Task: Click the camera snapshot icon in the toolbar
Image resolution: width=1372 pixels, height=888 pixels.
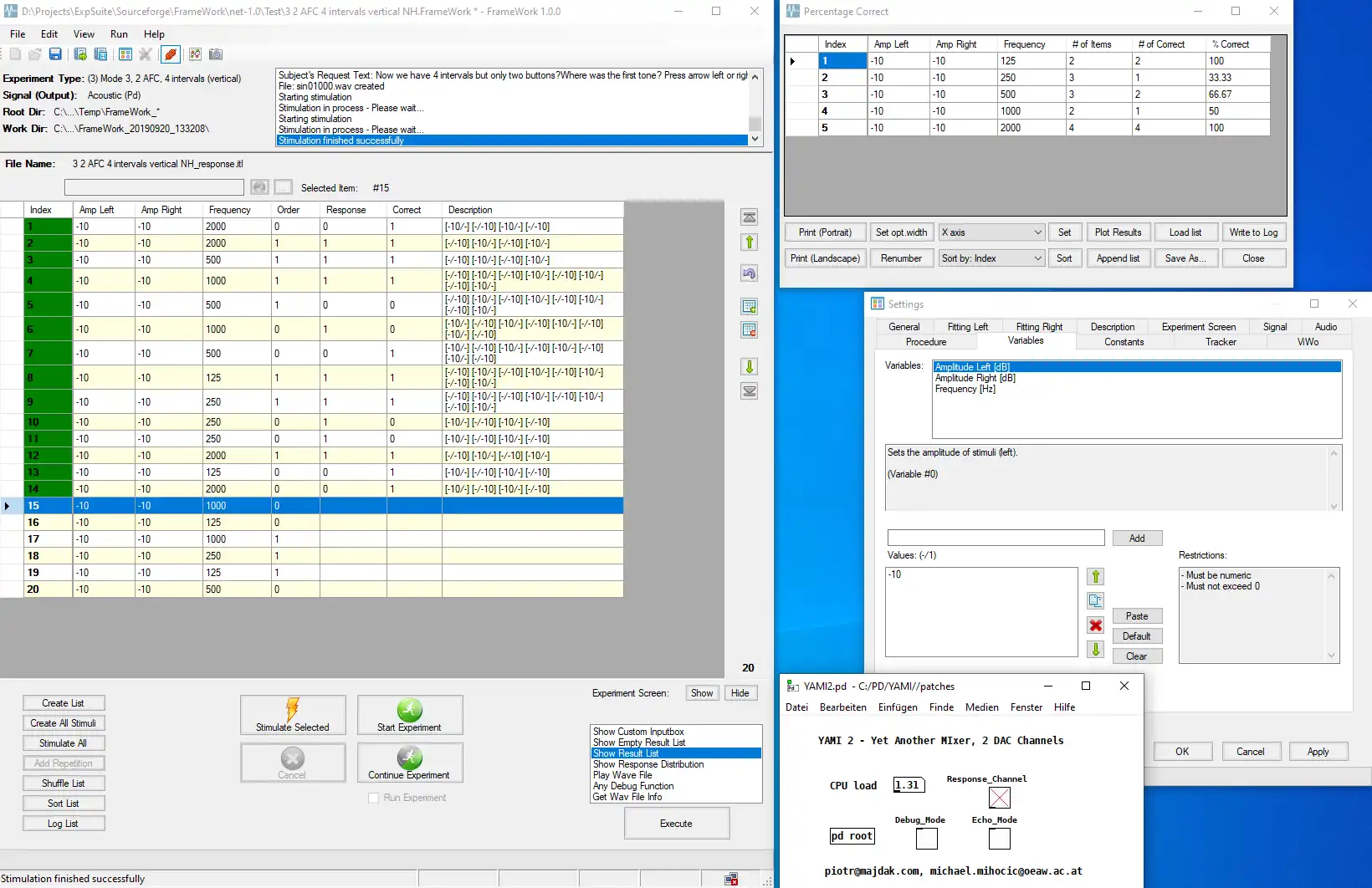Action: point(216,54)
